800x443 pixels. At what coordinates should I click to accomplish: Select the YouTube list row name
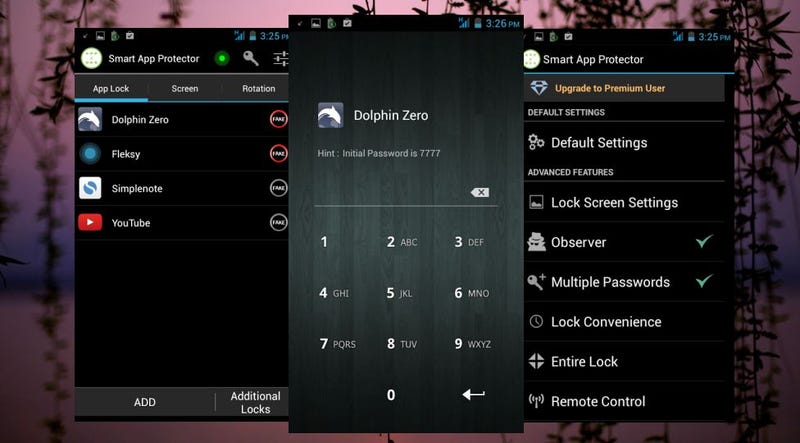(131, 223)
